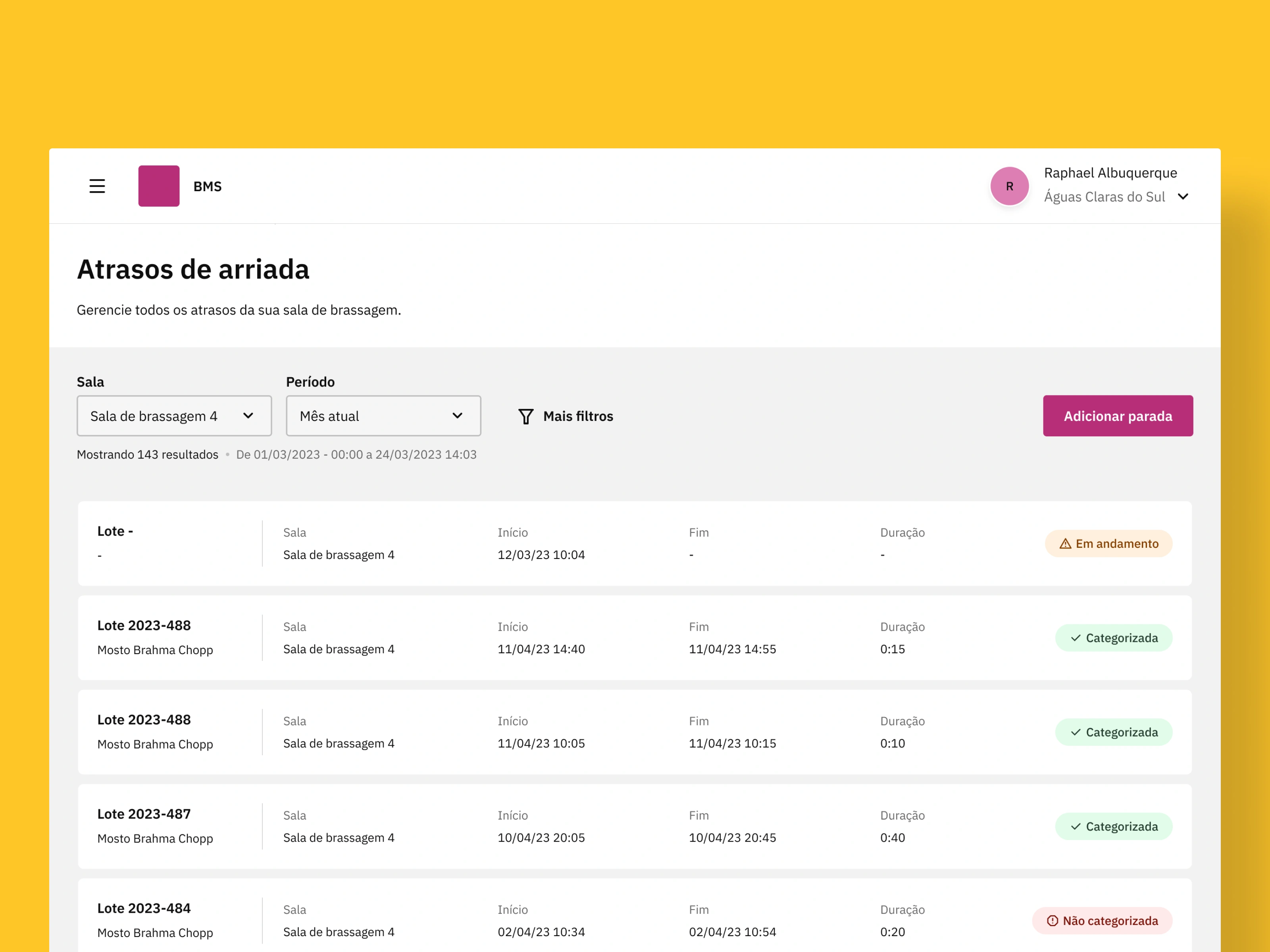The image size is (1270, 952).
Task: Click Mostrando 143 resultados text
Action: [148, 455]
